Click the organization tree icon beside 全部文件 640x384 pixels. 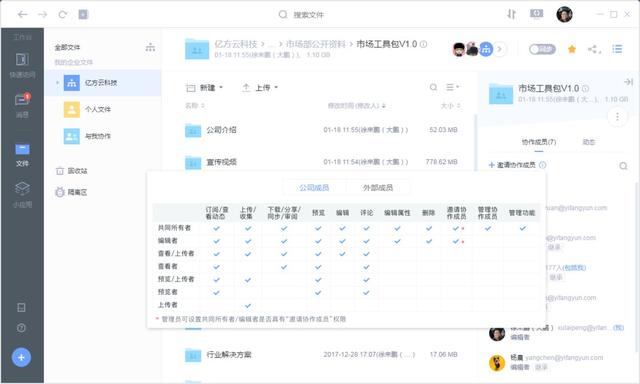click(x=150, y=47)
